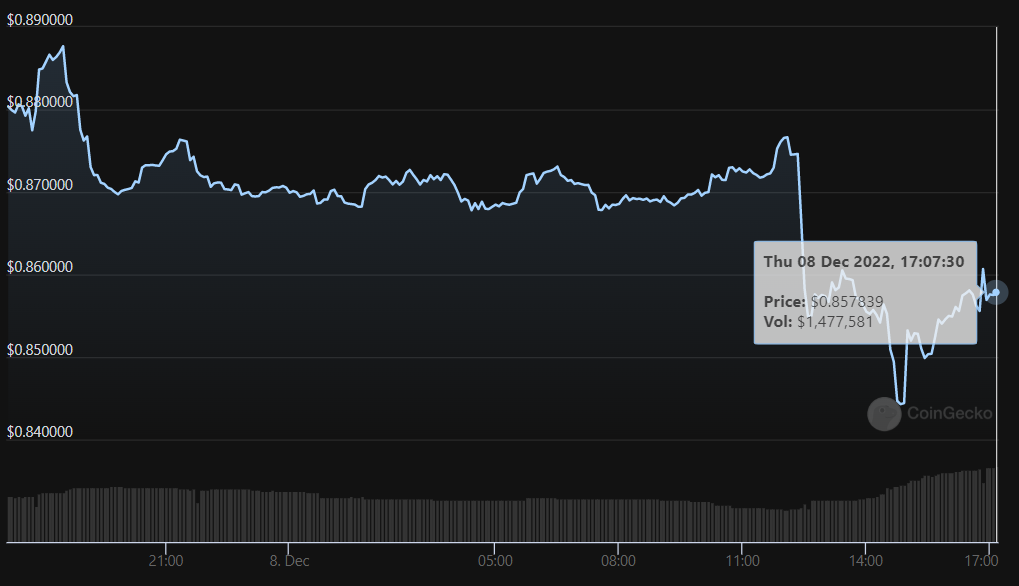1019x586 pixels.
Task: Click the 21:00 time axis label
Action: click(165, 561)
